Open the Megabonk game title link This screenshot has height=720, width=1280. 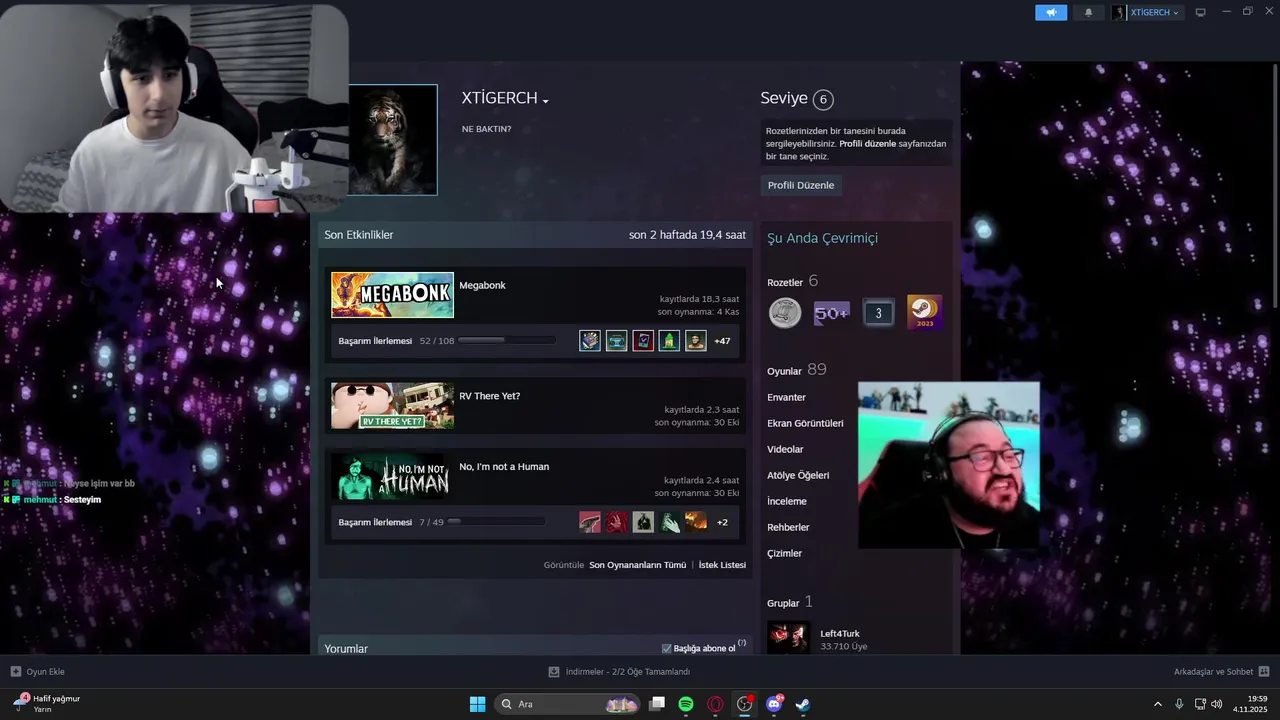click(482, 285)
